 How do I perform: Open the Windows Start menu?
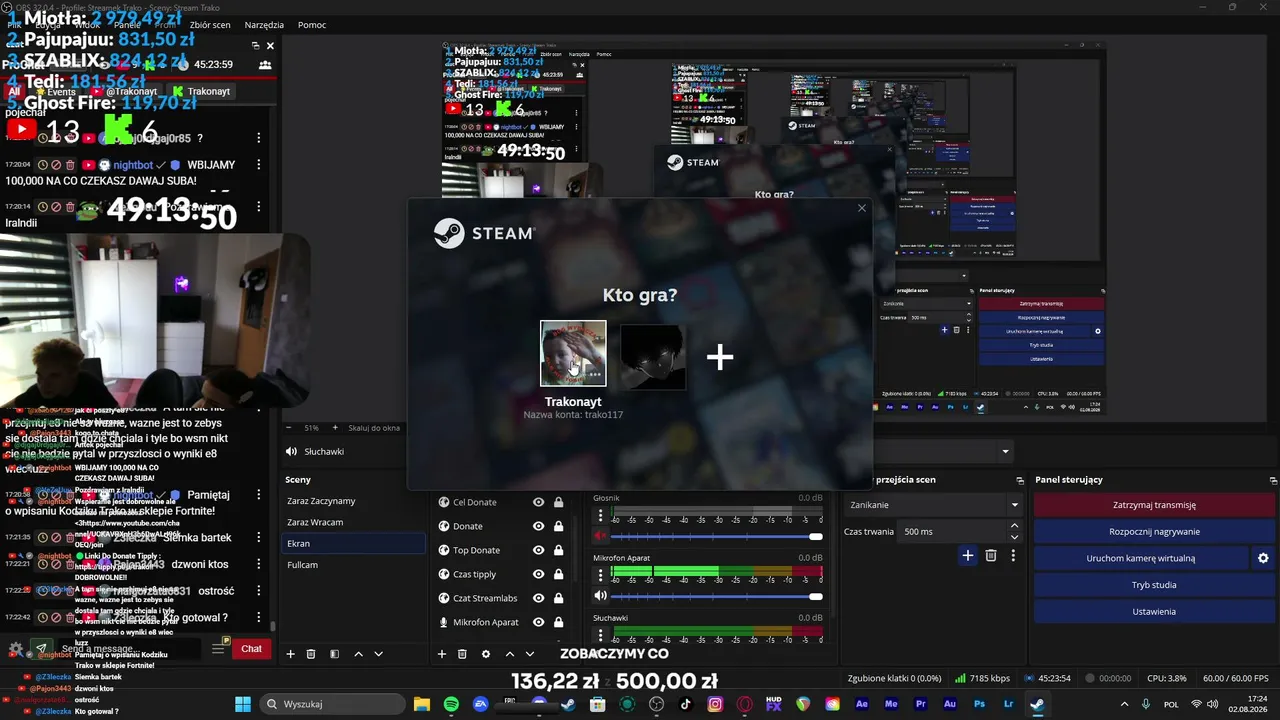point(243,704)
